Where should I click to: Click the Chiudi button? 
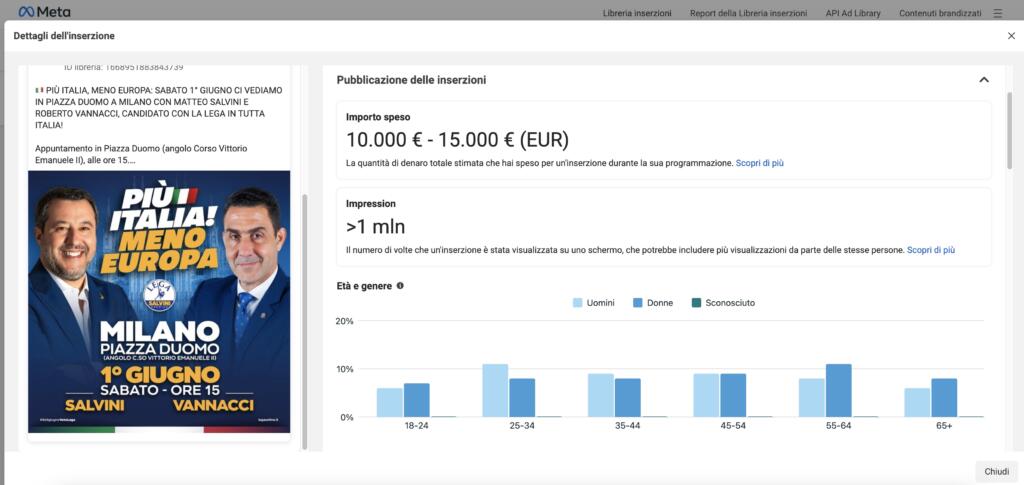click(x=996, y=471)
